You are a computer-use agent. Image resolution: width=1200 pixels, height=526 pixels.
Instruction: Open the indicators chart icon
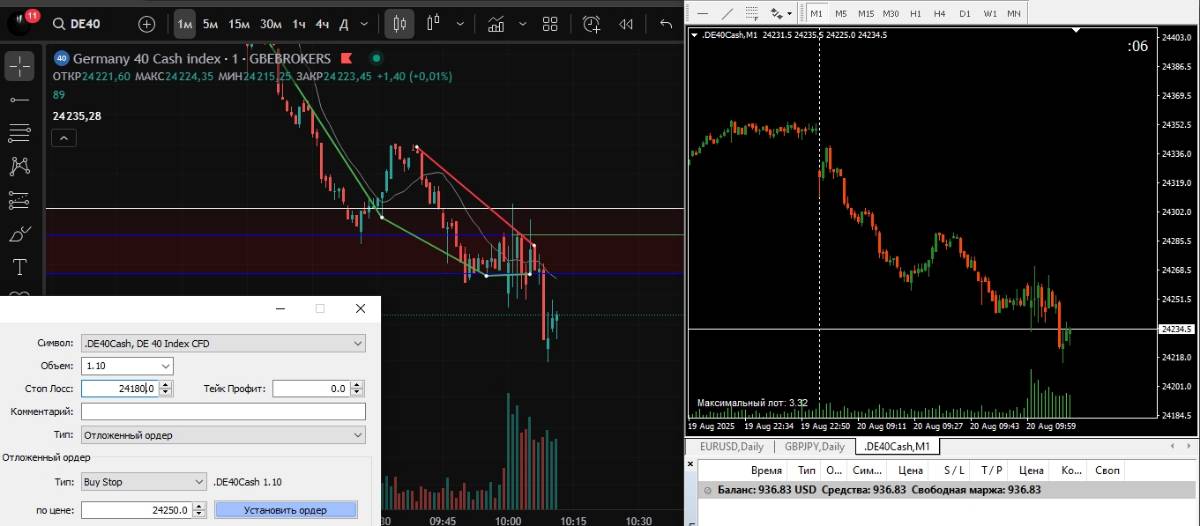coord(495,24)
